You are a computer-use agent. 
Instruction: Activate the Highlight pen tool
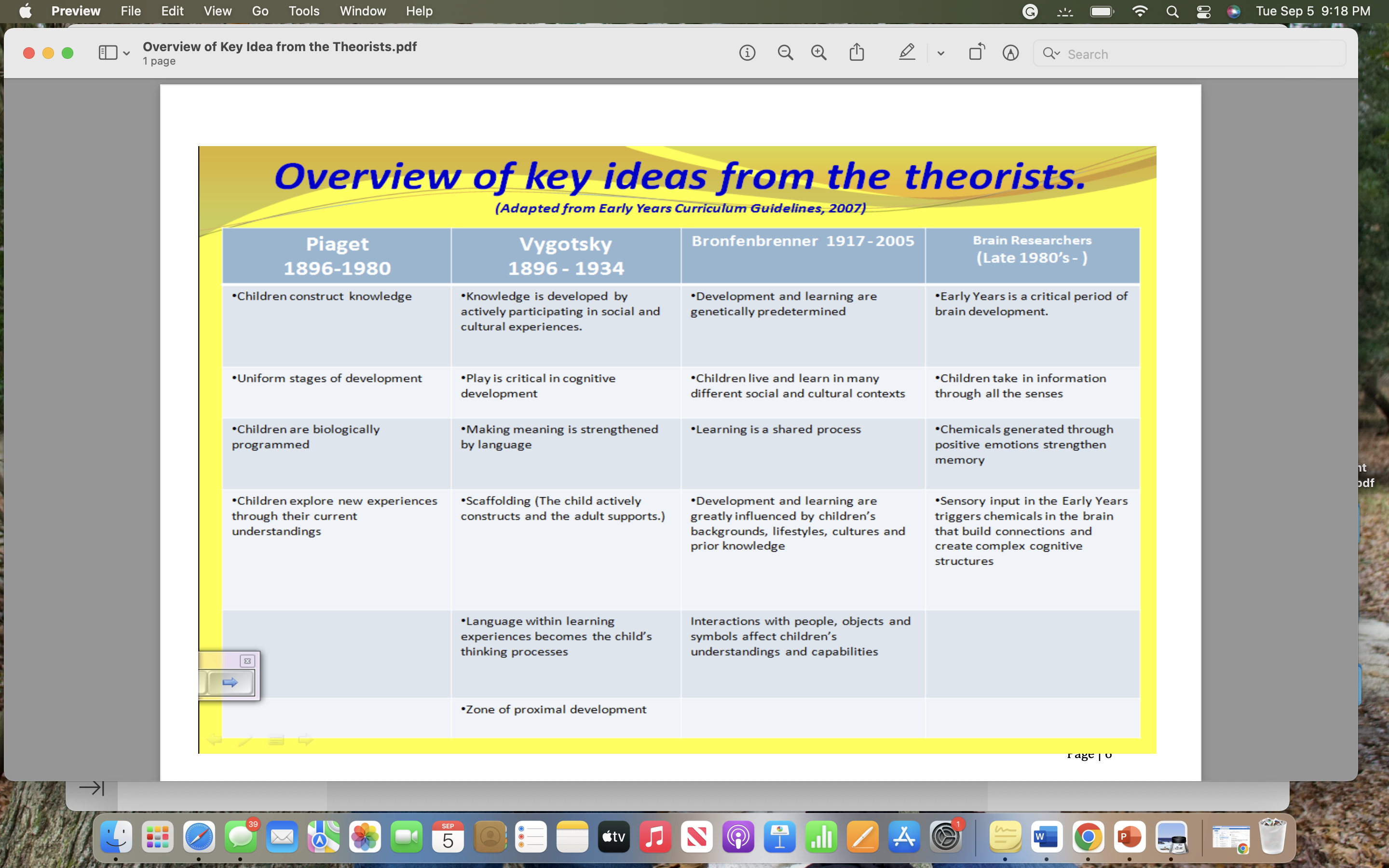tap(906, 53)
